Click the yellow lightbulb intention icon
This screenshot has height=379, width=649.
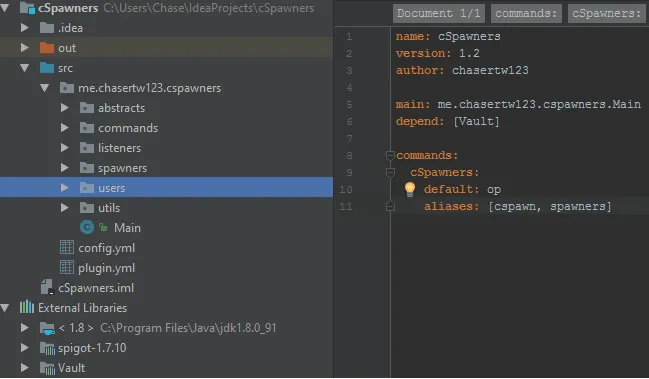point(409,189)
